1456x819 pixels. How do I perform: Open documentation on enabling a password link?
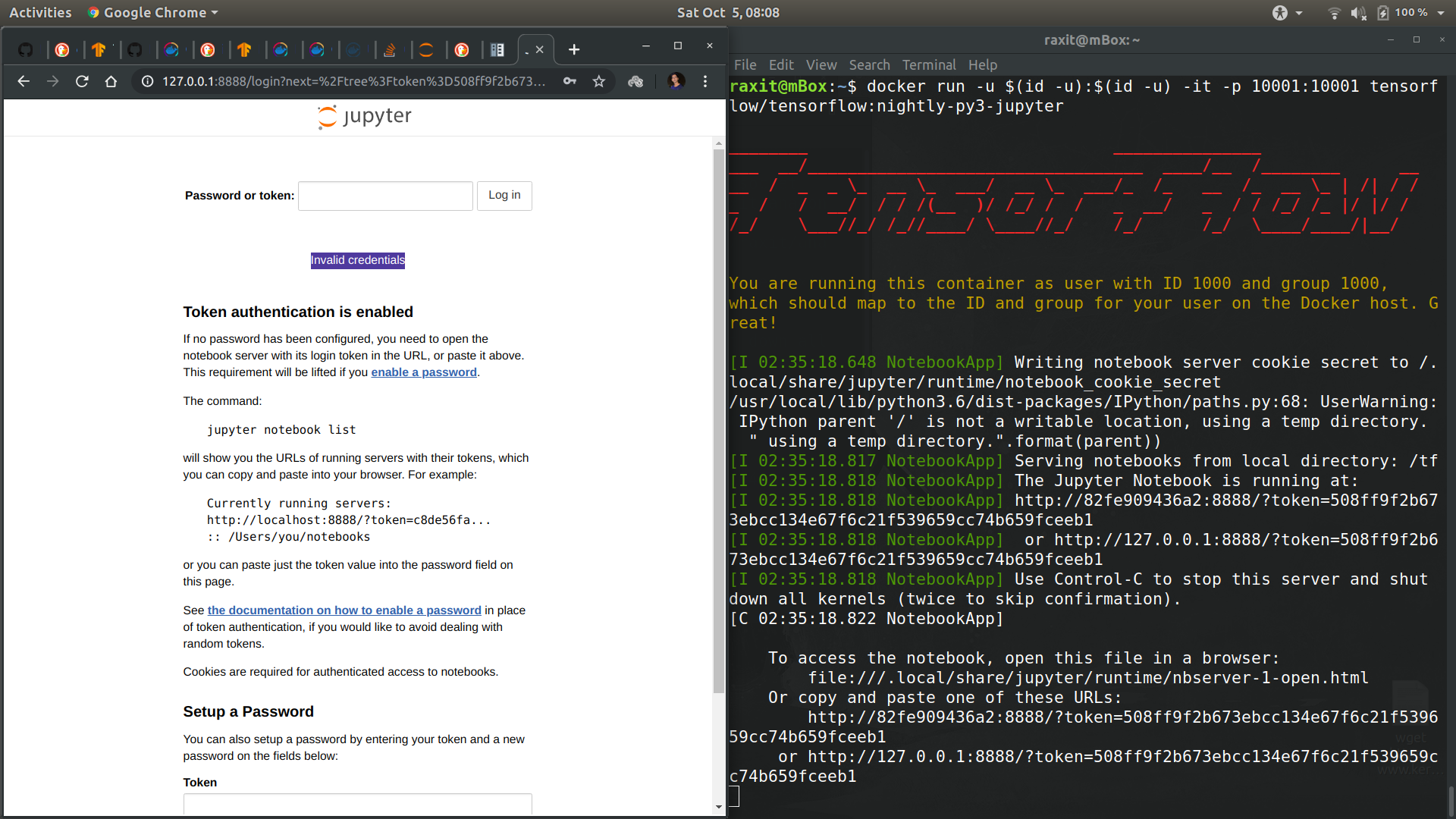[344, 610]
